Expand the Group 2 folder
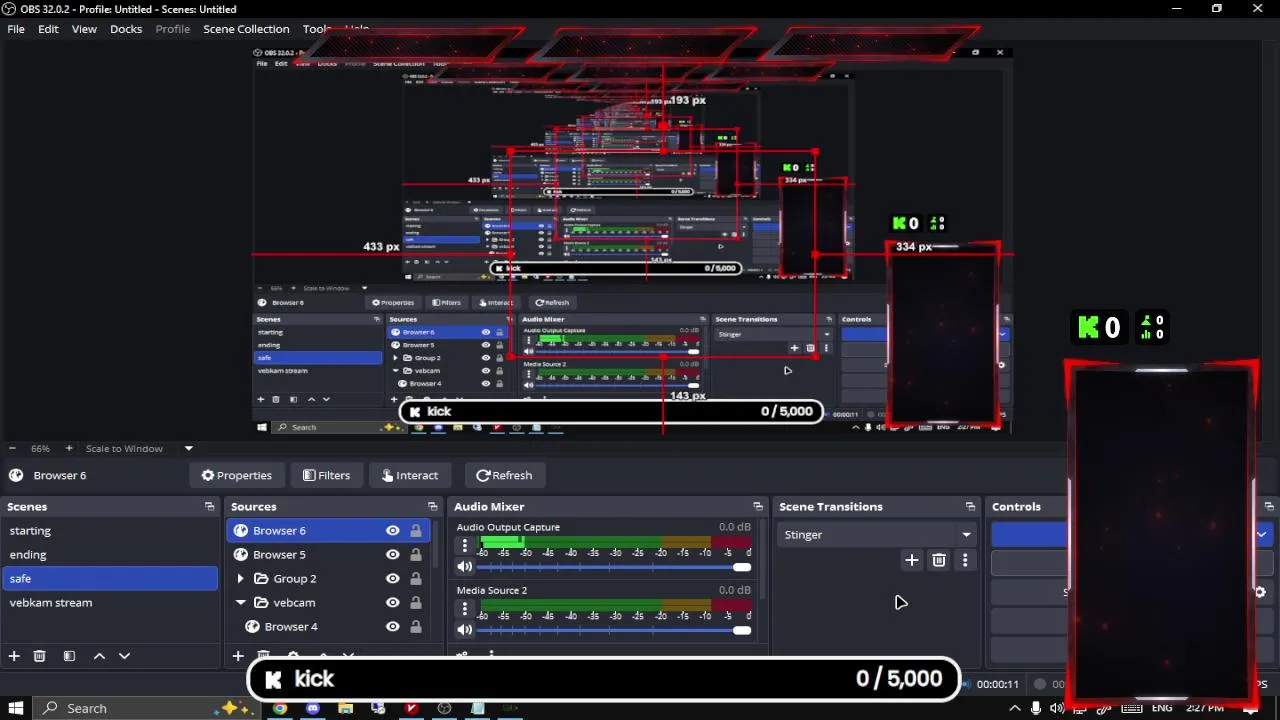This screenshot has width=1280, height=720. [x=240, y=579]
